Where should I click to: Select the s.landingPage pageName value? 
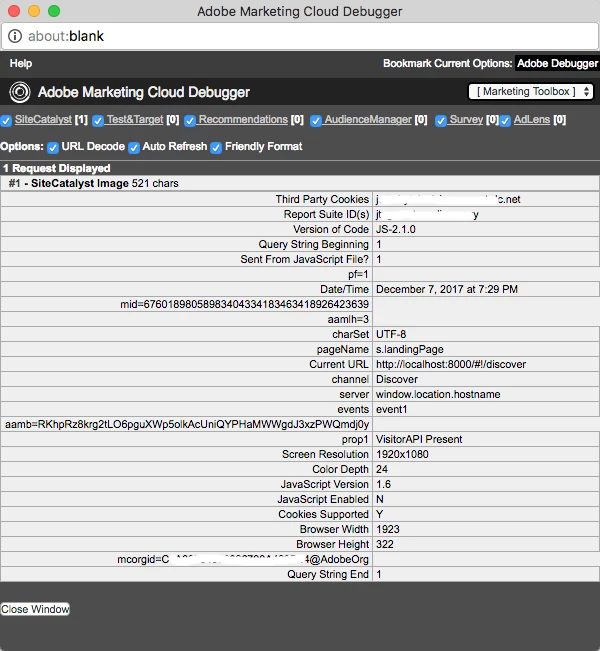point(410,349)
